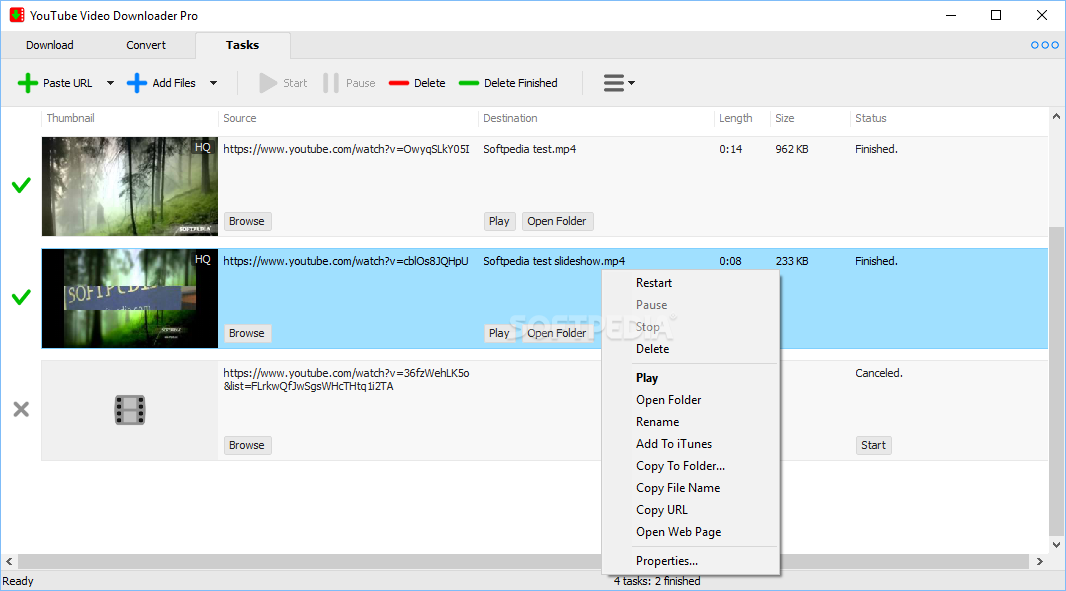Click the Status column header
The image size is (1066, 591).
click(x=871, y=118)
